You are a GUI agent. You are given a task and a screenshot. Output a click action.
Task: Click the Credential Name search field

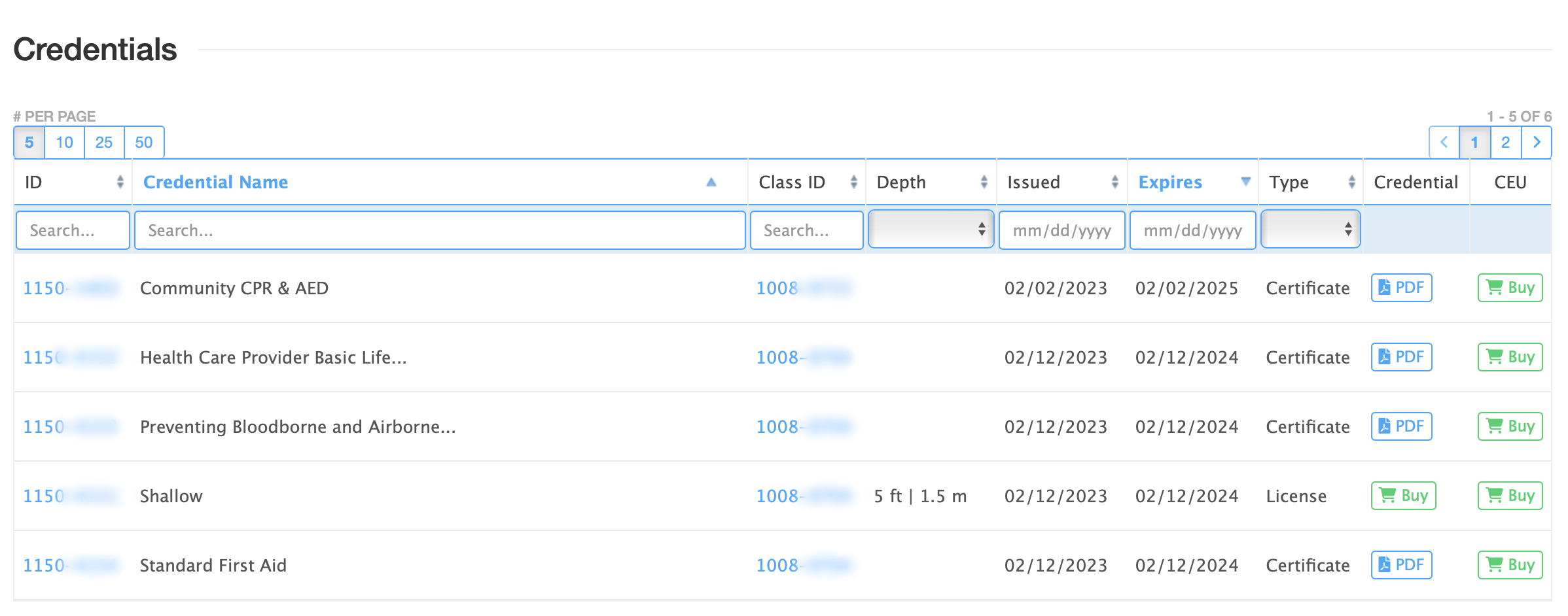tap(439, 230)
